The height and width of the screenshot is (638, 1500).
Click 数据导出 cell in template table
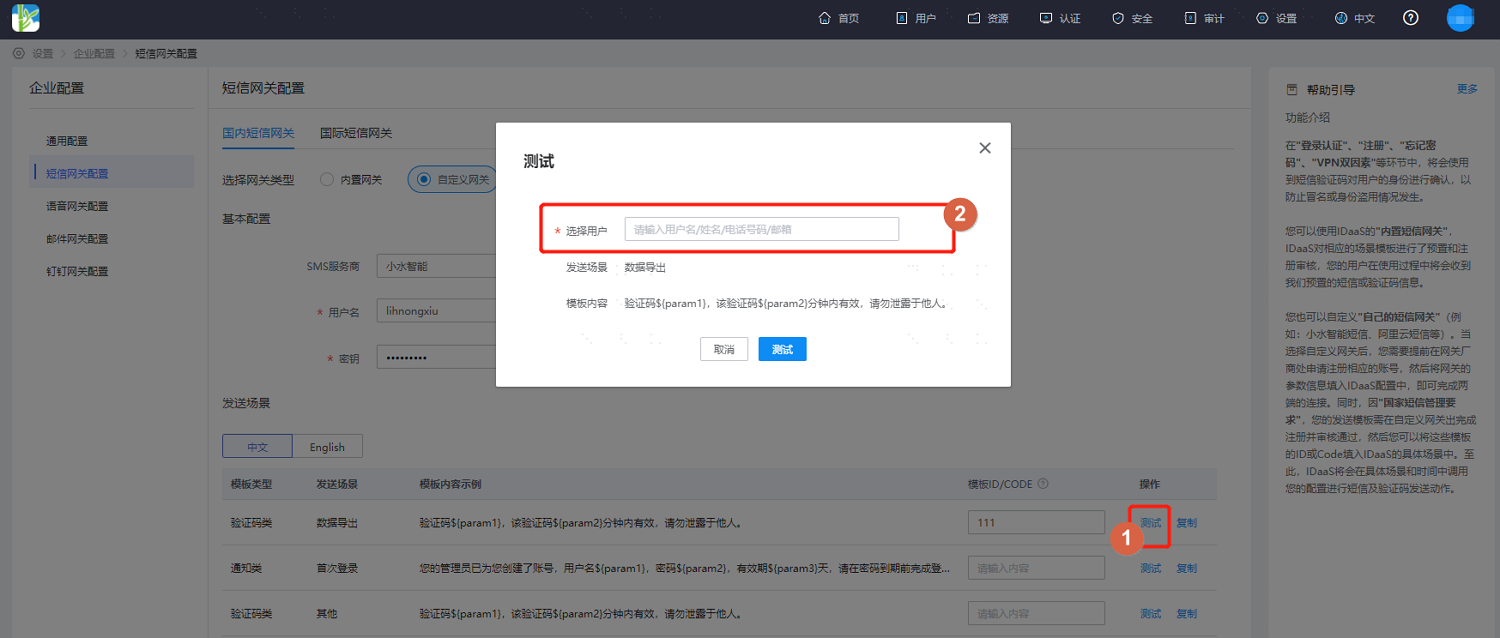[x=337, y=522]
